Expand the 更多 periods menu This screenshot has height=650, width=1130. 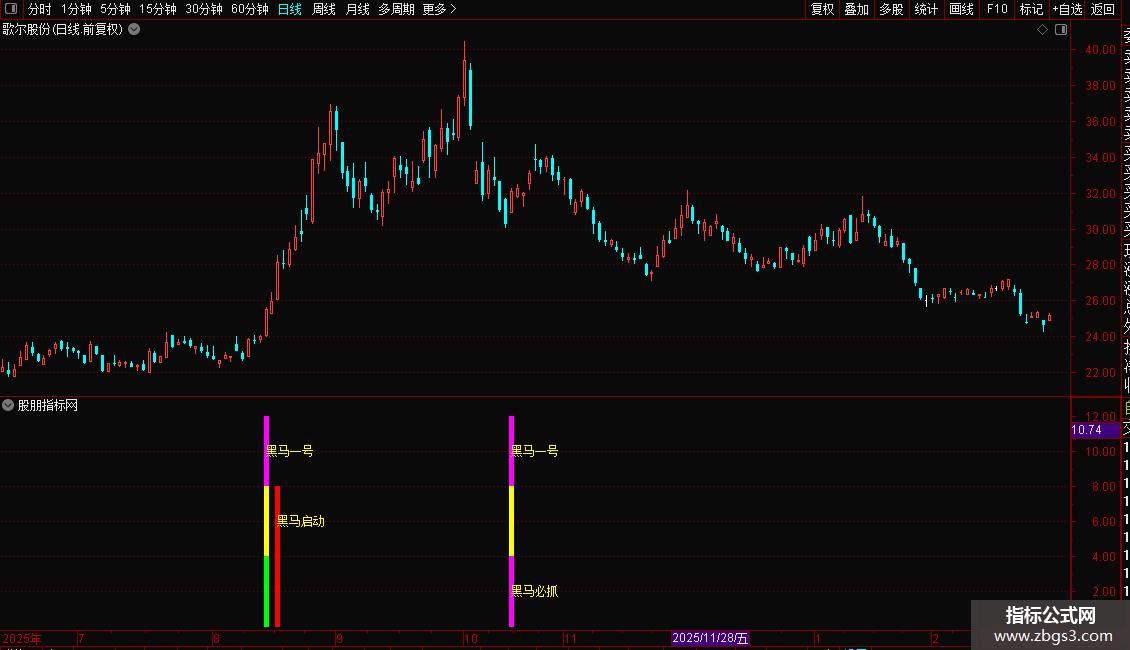pyautogui.click(x=439, y=9)
